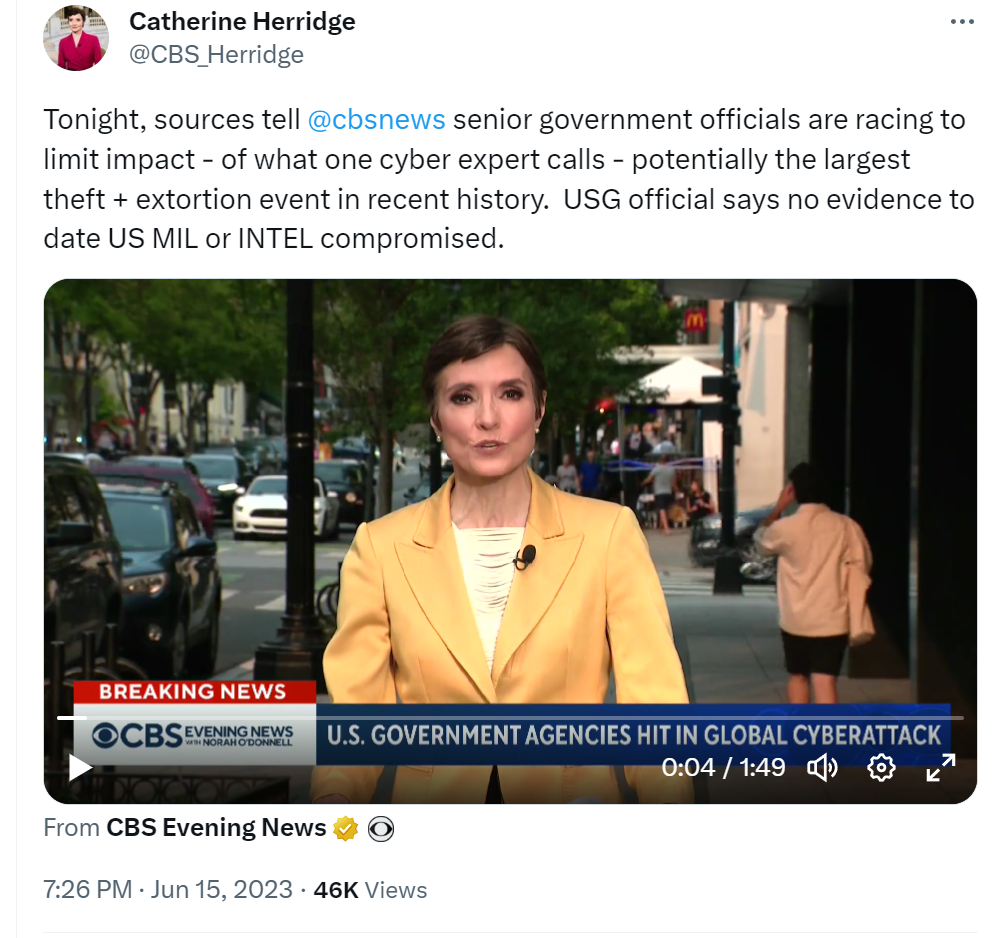Seek along the video progress bar
The height and width of the screenshot is (938, 1004).
pos(510,718)
